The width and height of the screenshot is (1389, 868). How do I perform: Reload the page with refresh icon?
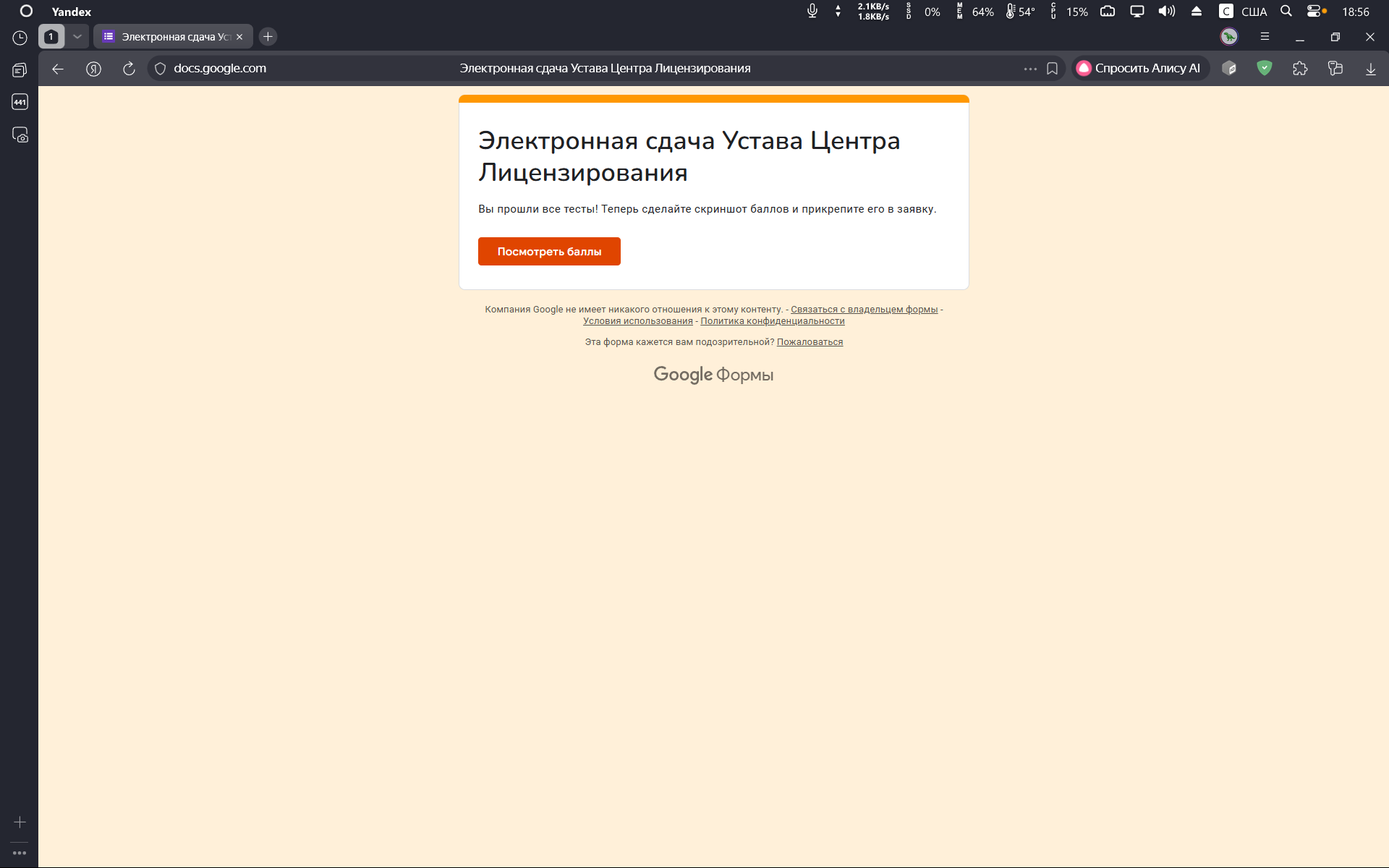129,69
